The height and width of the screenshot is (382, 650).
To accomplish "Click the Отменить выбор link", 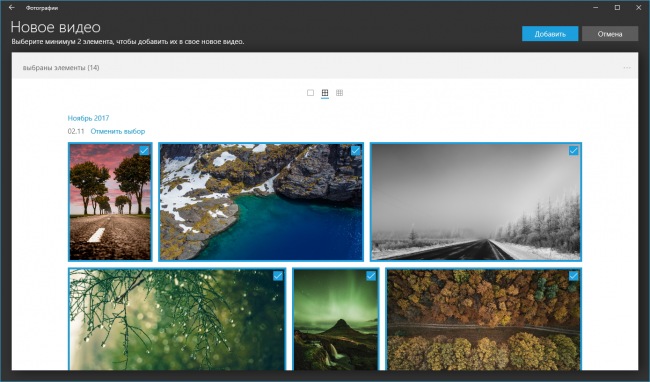I will coord(118,131).
